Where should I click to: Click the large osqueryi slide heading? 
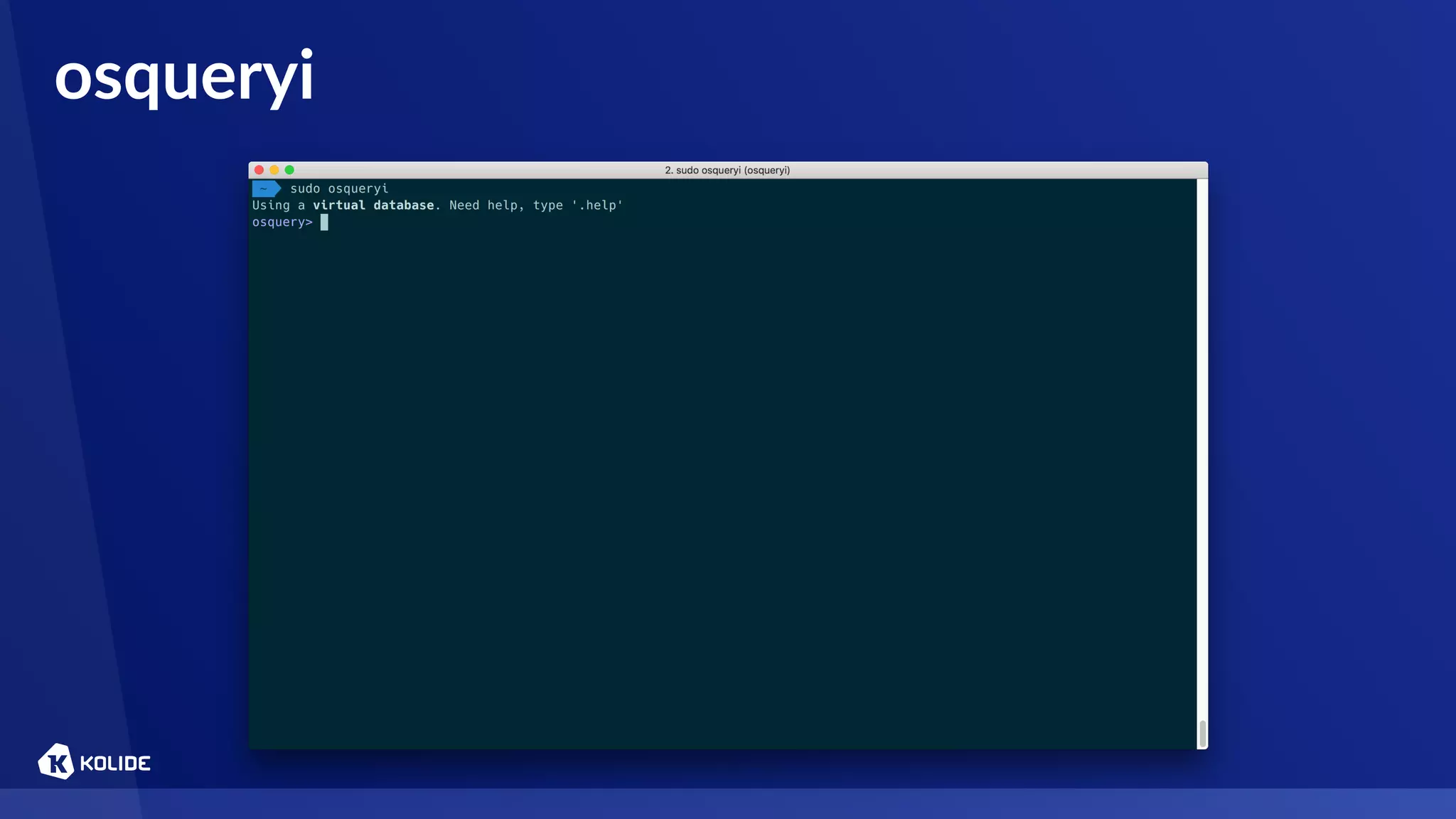(184, 77)
